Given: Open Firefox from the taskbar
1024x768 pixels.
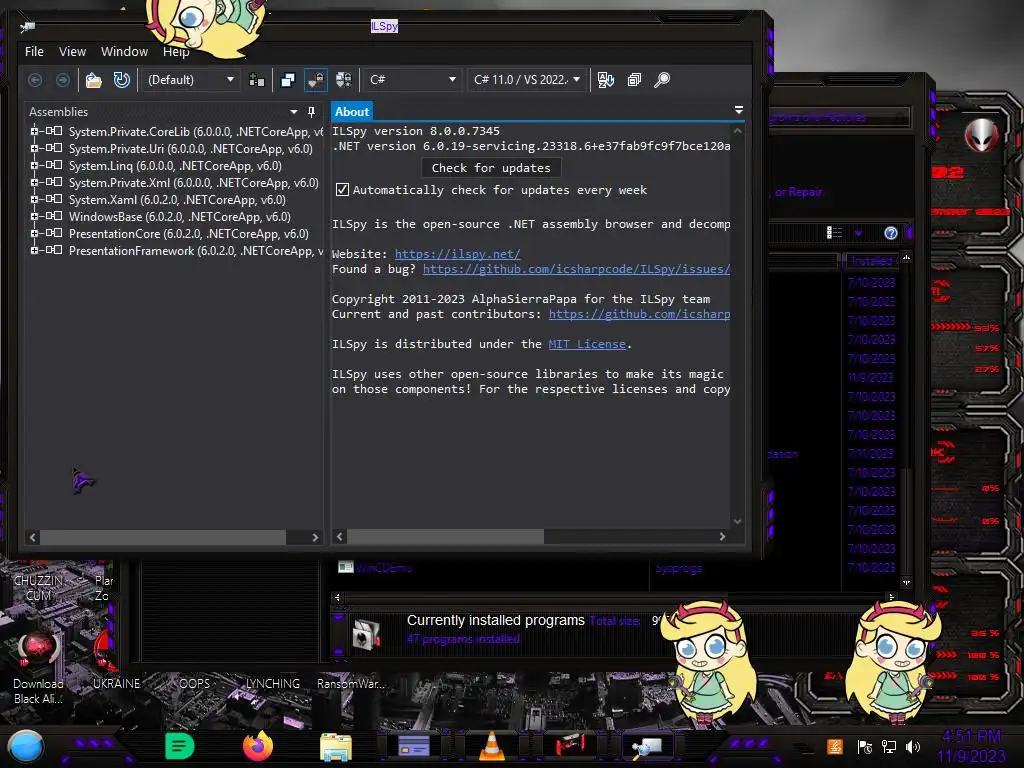Looking at the screenshot, I should click(x=257, y=746).
